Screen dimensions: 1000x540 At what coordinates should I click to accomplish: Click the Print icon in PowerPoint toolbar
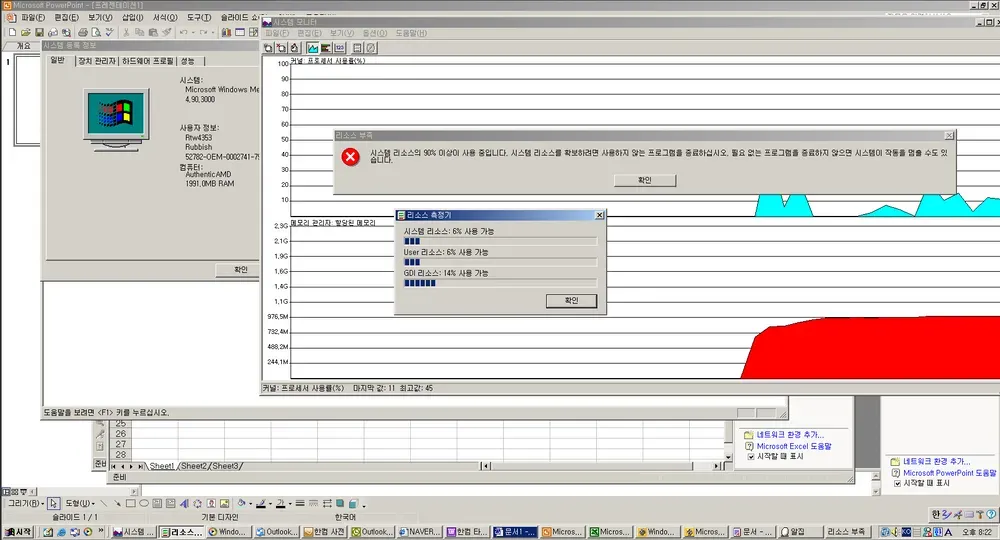pyautogui.click(x=82, y=33)
